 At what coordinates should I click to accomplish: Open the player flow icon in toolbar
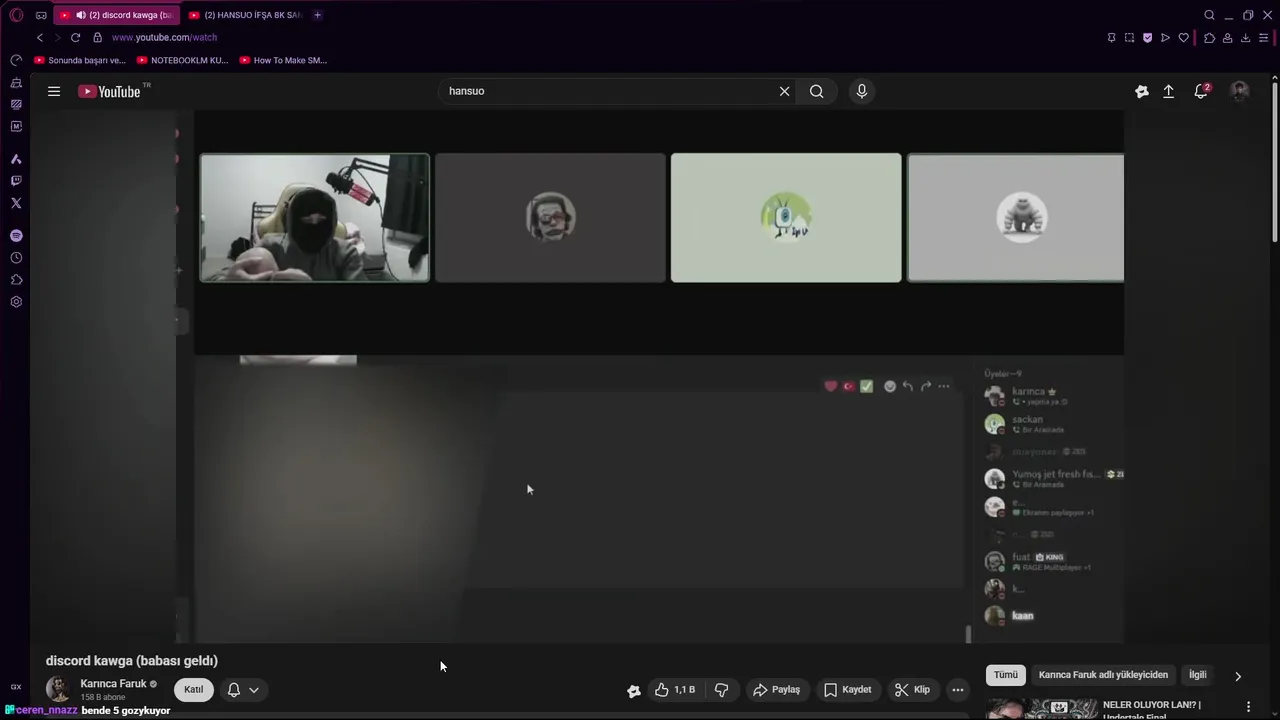coord(1165,38)
